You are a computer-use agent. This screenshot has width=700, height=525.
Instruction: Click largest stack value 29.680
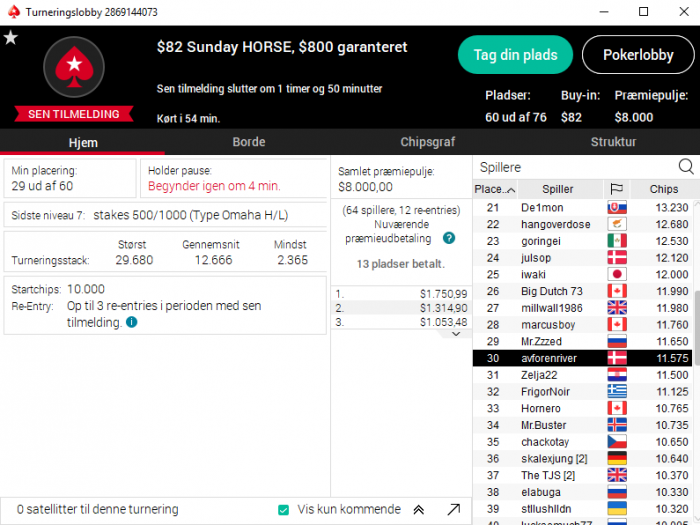pos(134,260)
